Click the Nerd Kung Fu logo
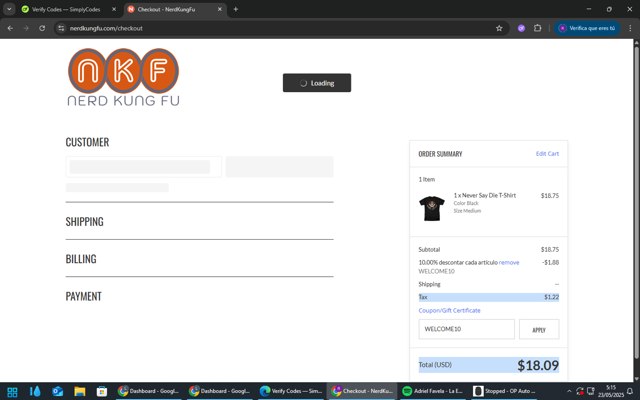 [123, 77]
